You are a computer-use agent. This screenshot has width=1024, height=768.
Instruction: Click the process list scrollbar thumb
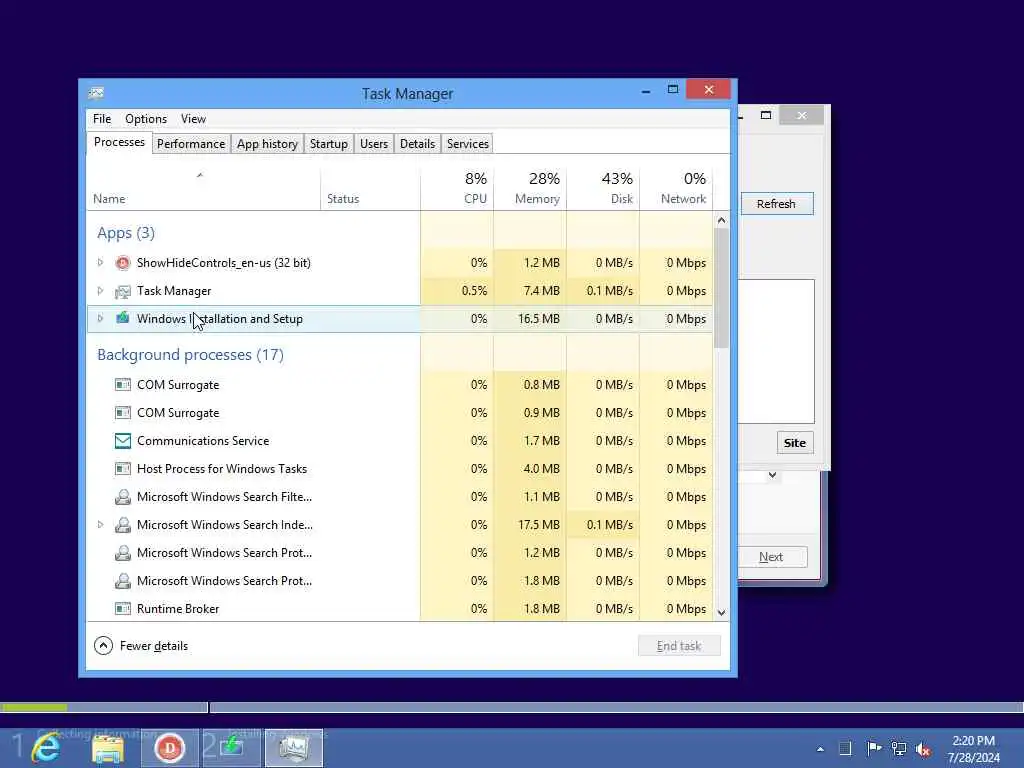click(x=721, y=288)
